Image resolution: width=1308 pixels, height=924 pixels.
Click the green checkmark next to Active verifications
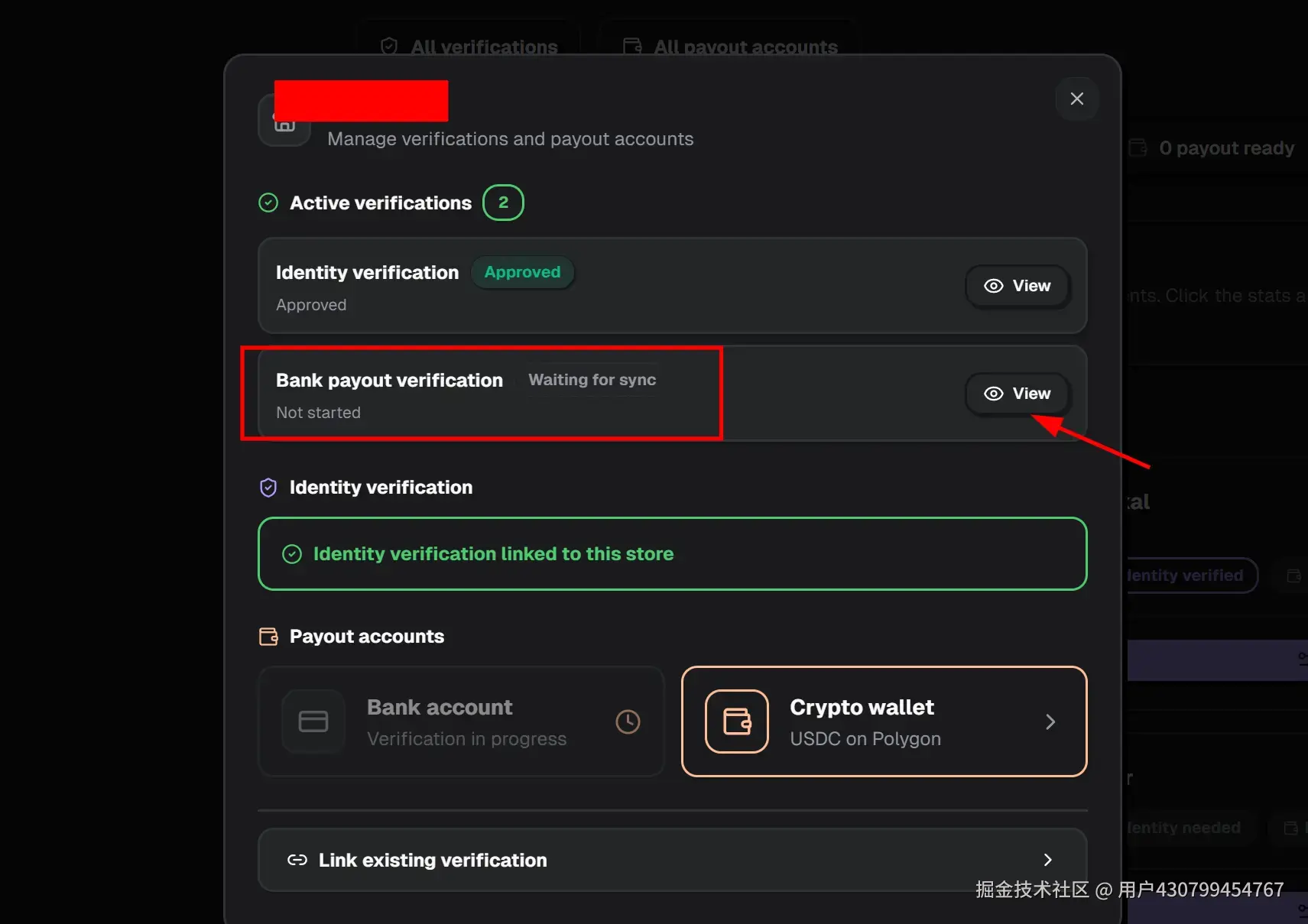point(268,203)
